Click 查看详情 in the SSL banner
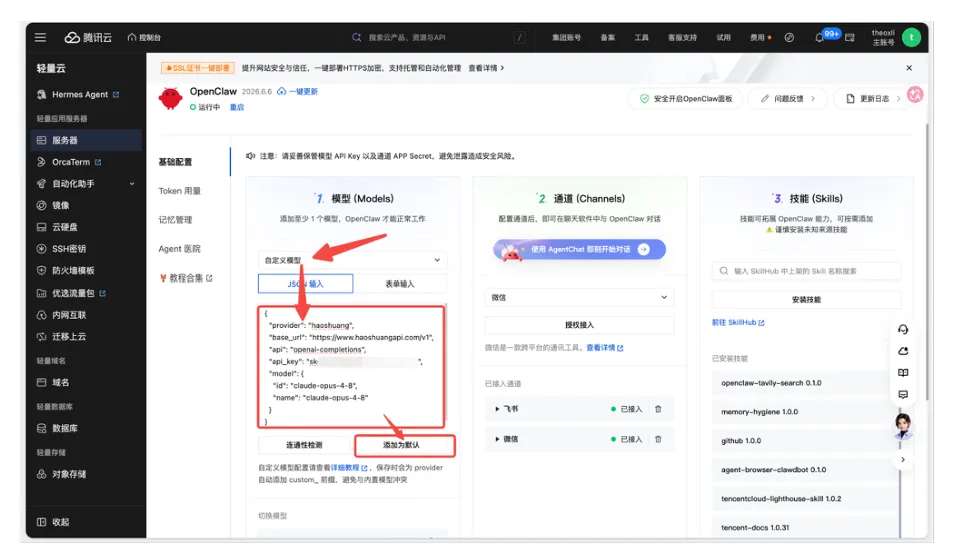Image resolution: width=976 pixels, height=560 pixels. 486,68
